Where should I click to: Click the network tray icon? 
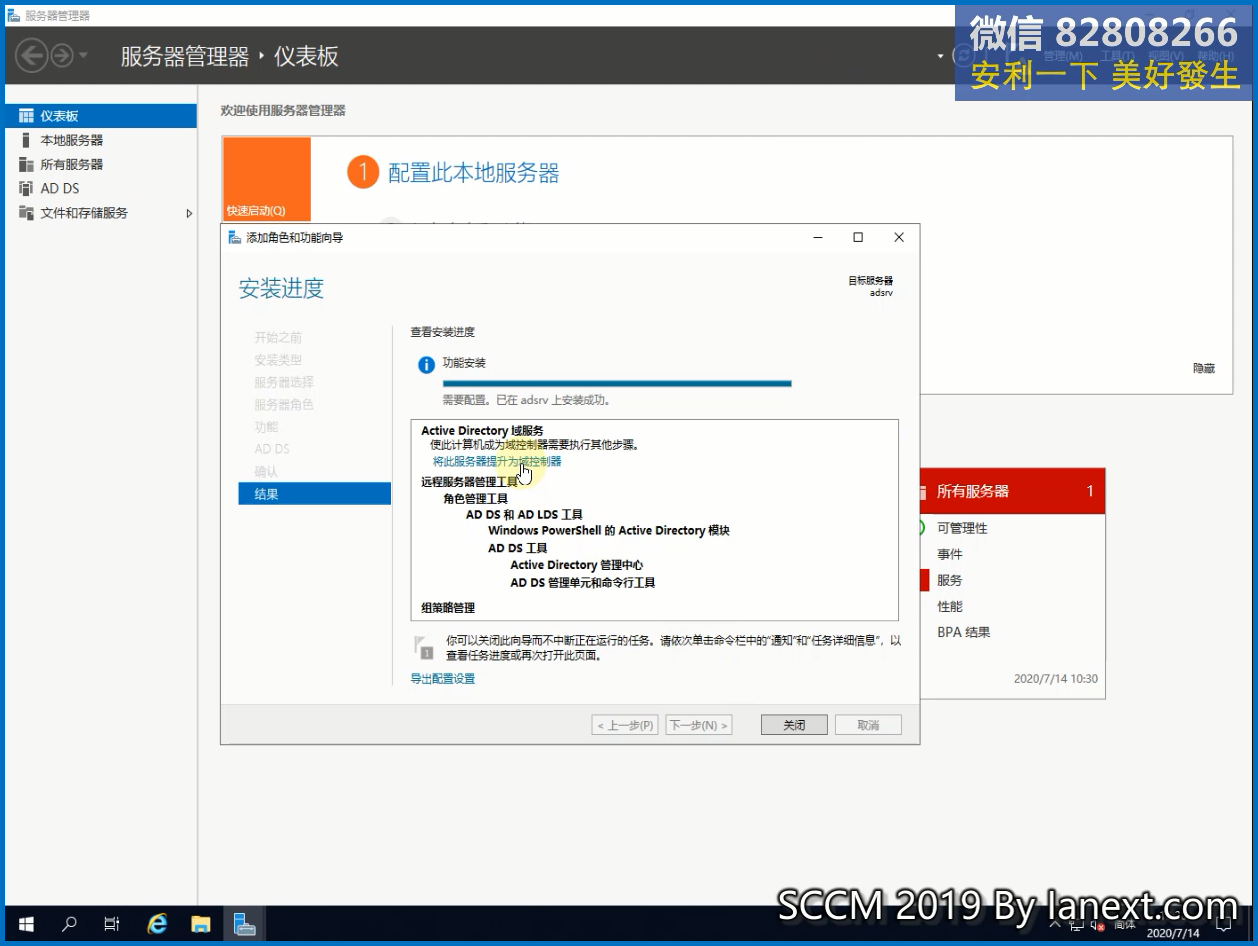[x=1075, y=925]
